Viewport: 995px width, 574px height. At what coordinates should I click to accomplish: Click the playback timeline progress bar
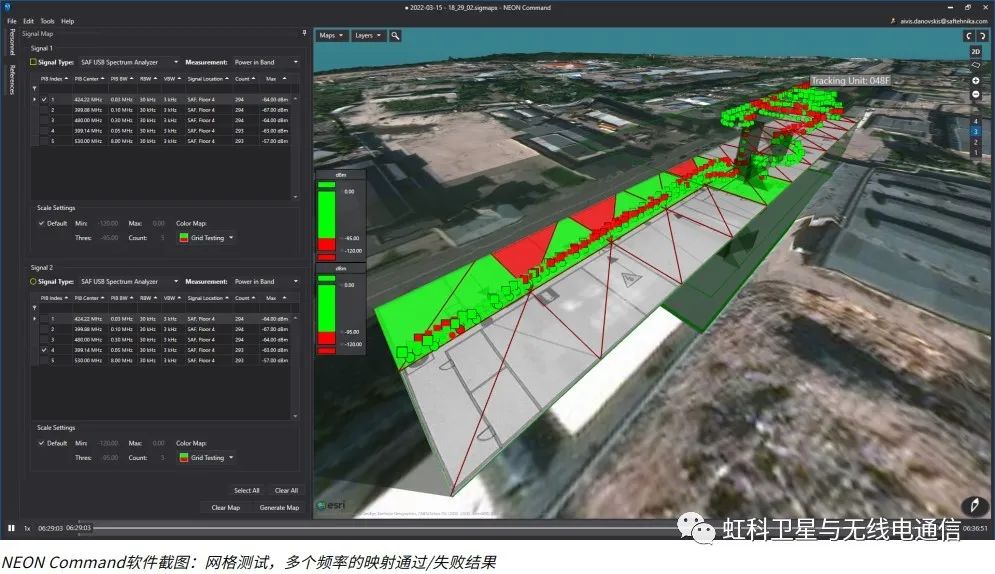pyautogui.click(x=500, y=528)
